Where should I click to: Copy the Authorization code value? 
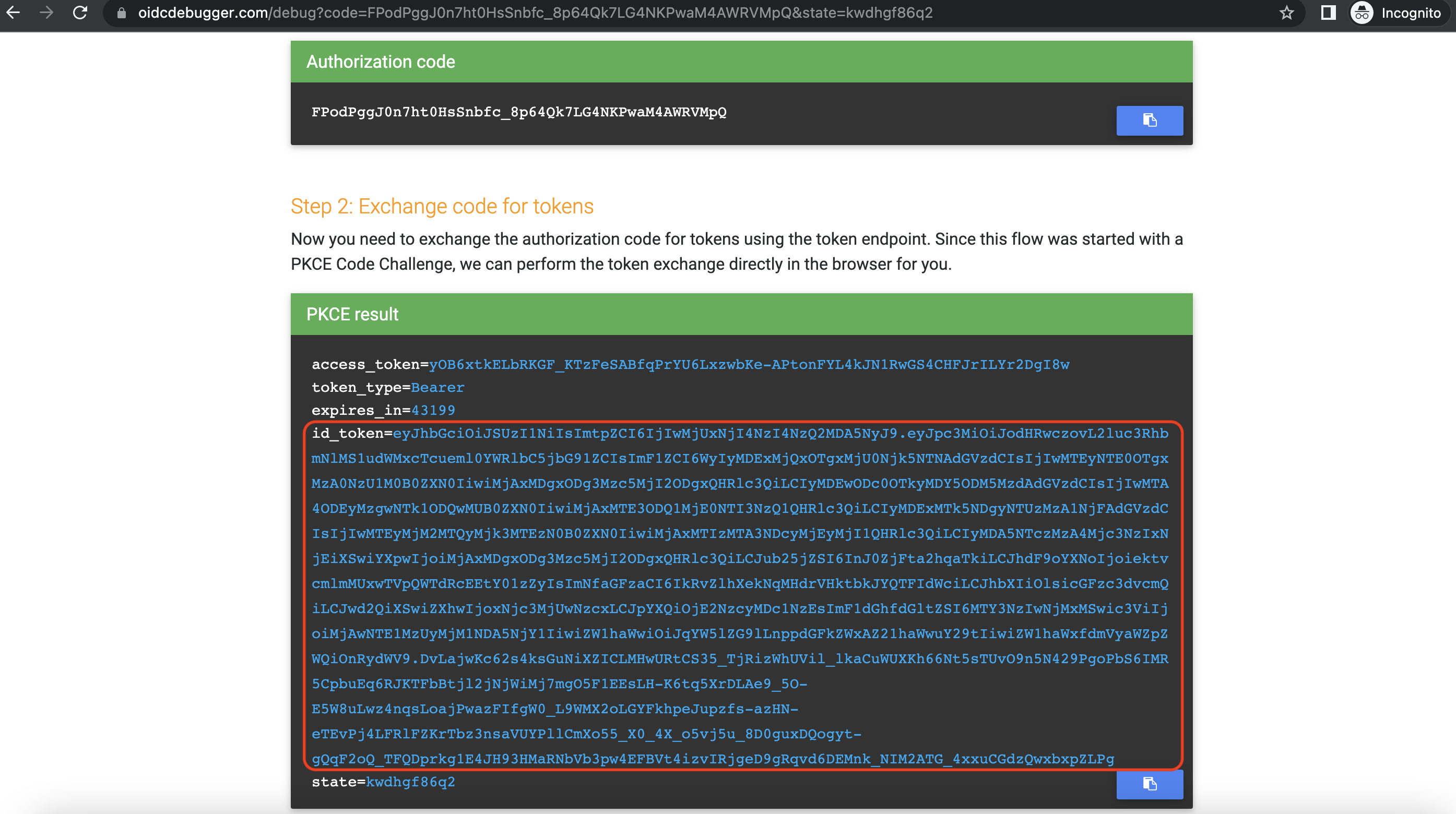click(x=1149, y=121)
